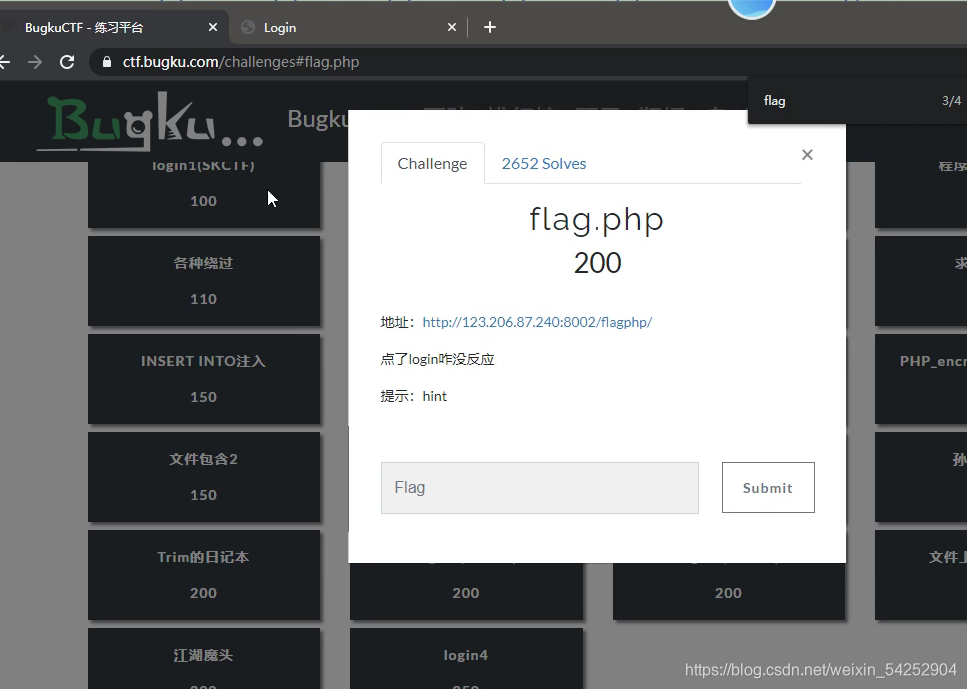Click the hint text 点了login咋没反应
The image size is (967, 689).
(x=437, y=359)
